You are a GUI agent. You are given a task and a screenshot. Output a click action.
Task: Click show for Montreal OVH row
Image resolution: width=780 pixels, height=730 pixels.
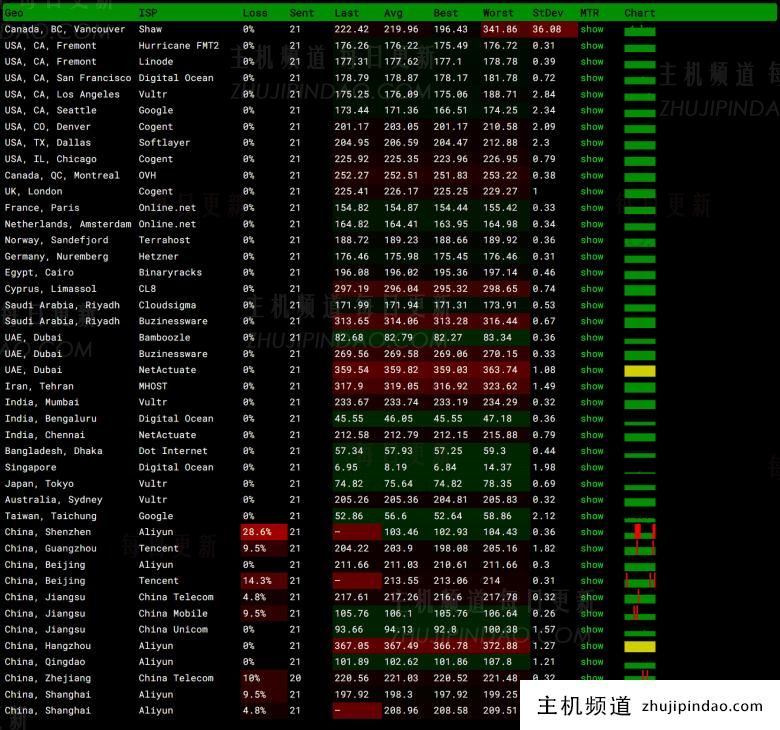click(591, 176)
